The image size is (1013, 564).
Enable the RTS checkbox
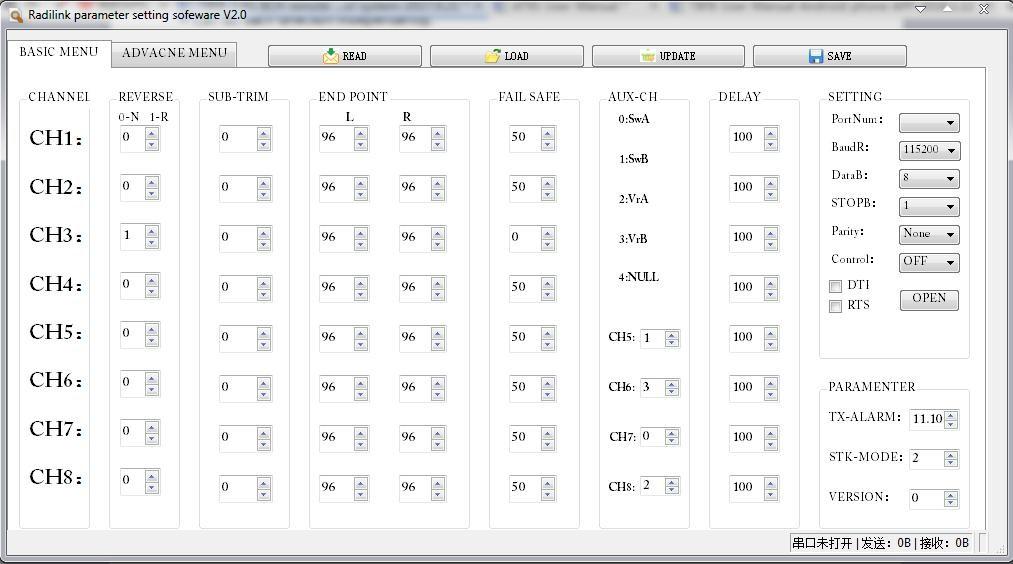click(x=835, y=306)
